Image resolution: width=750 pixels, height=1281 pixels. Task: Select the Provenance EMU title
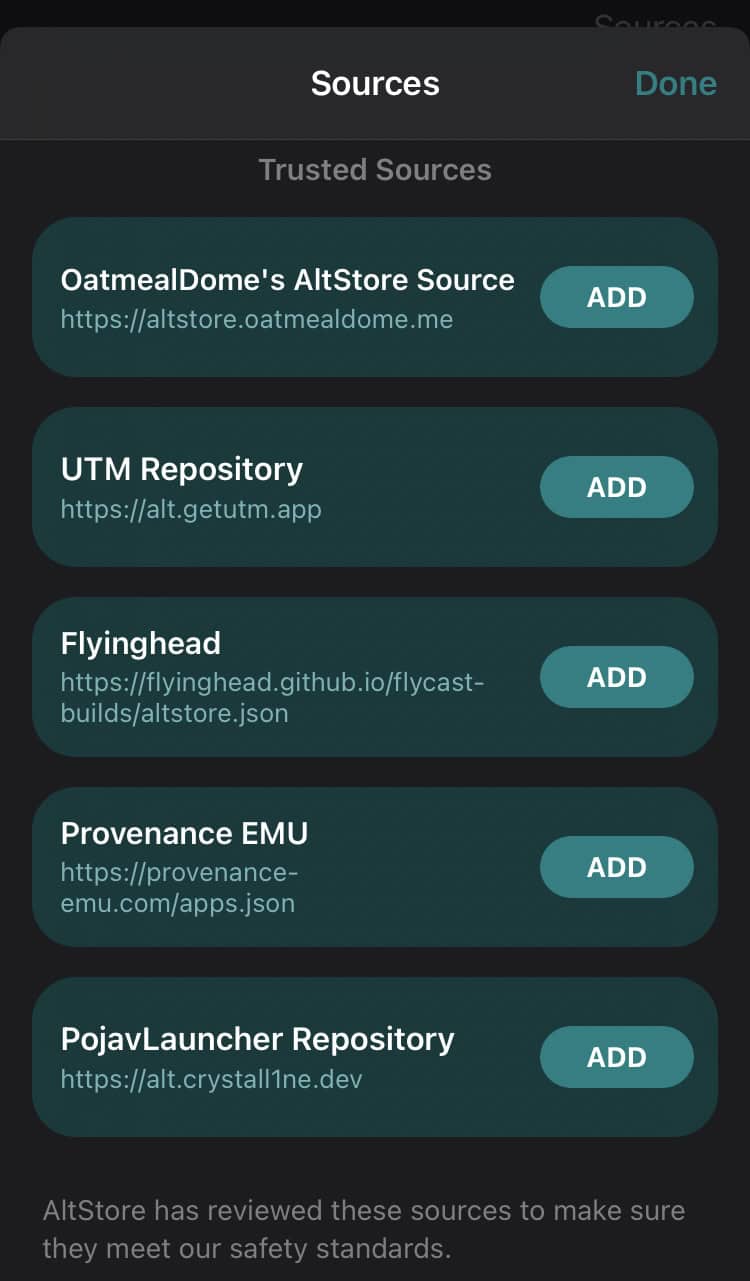point(184,833)
